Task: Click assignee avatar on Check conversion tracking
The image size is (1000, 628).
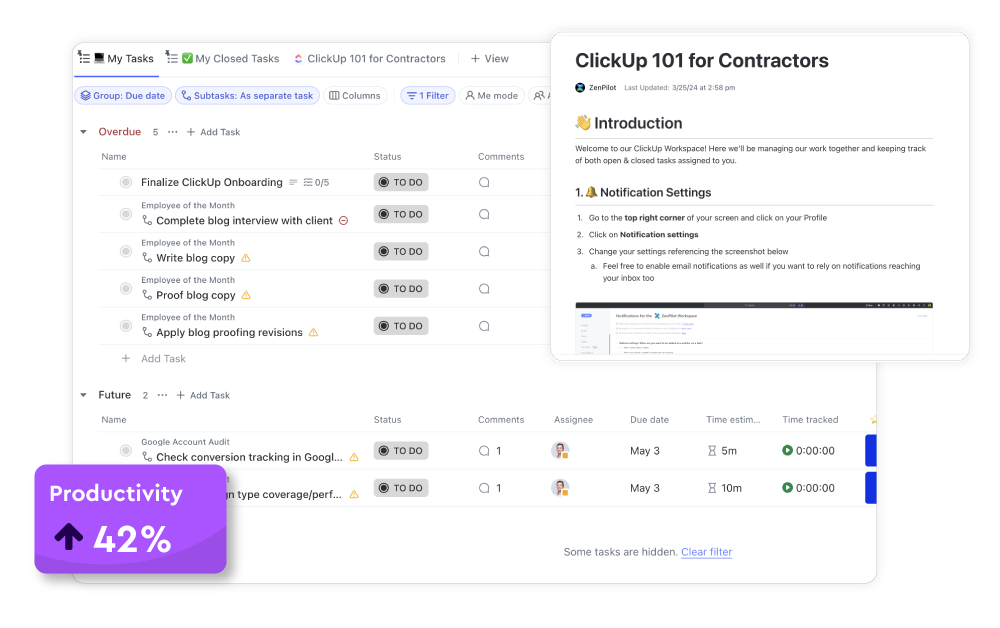Action: point(560,450)
